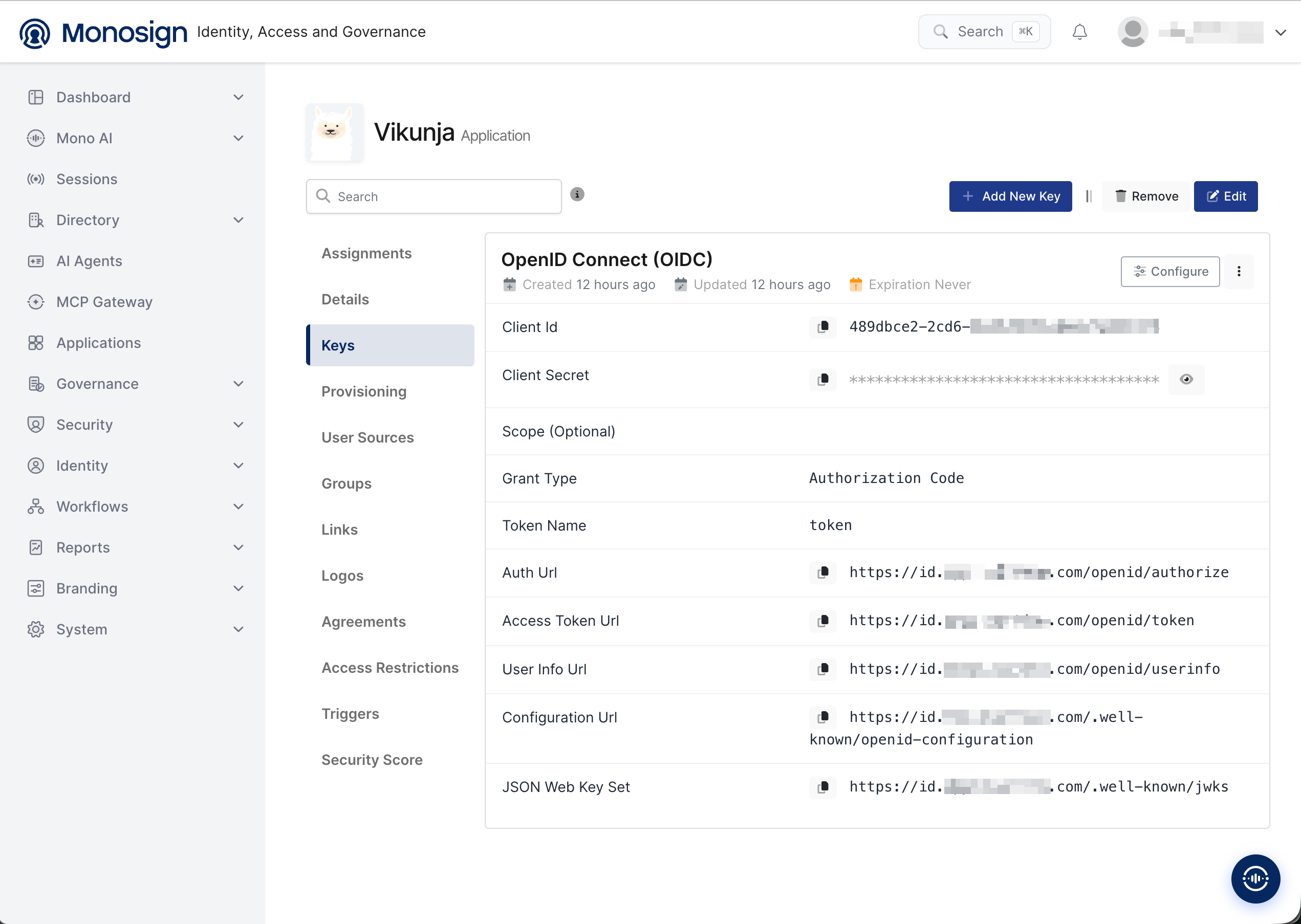
Task: Click the info icon beside search
Action: [577, 194]
